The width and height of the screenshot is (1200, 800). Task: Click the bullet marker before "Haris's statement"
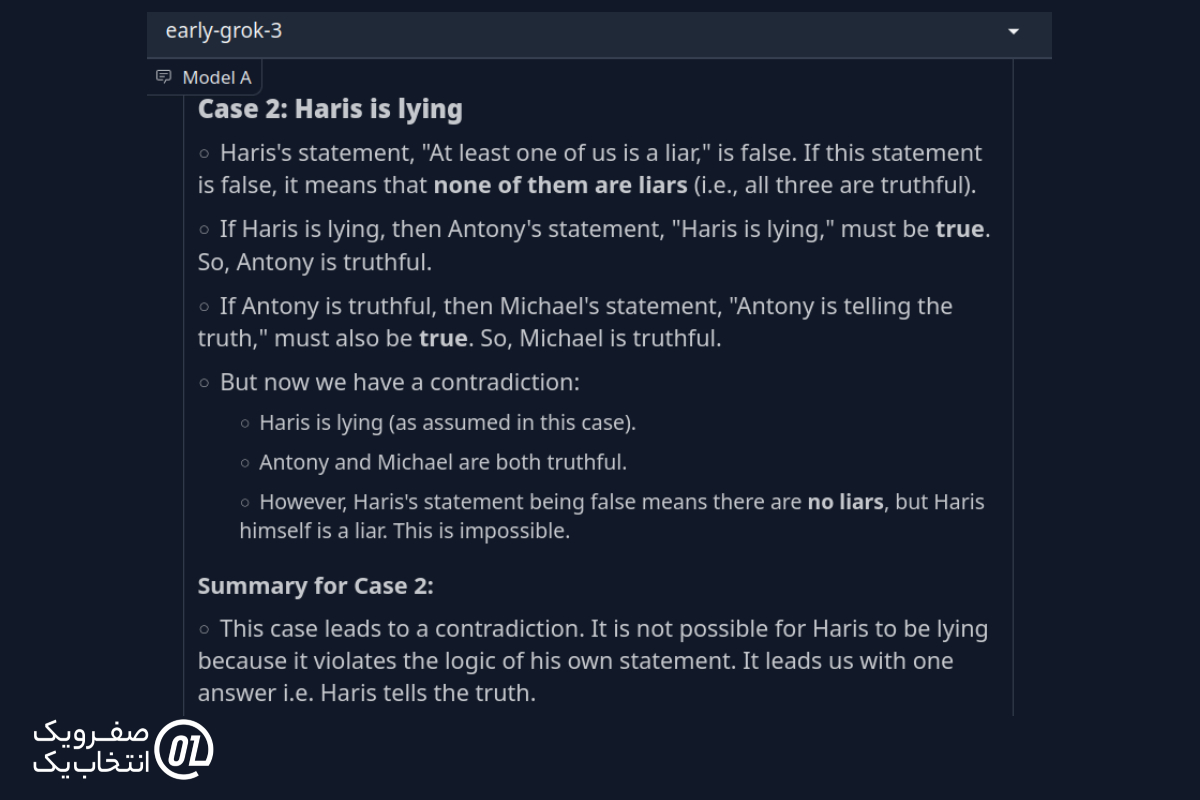point(204,154)
